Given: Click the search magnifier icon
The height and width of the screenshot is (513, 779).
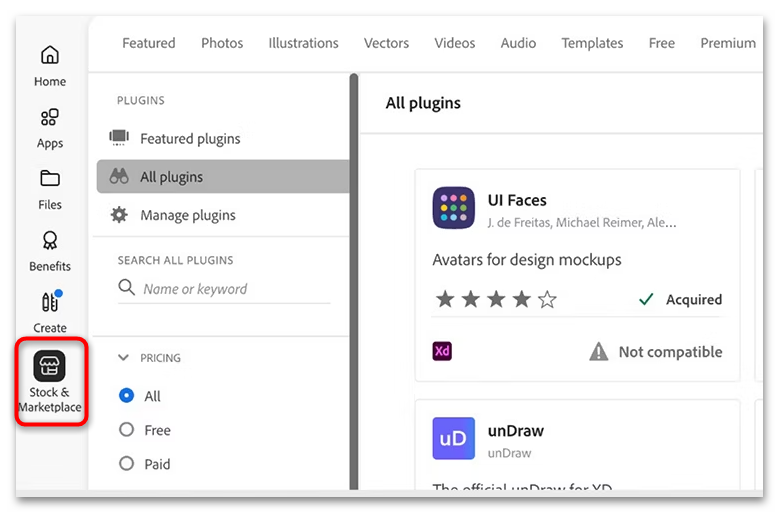Looking at the screenshot, I should click(x=126, y=287).
